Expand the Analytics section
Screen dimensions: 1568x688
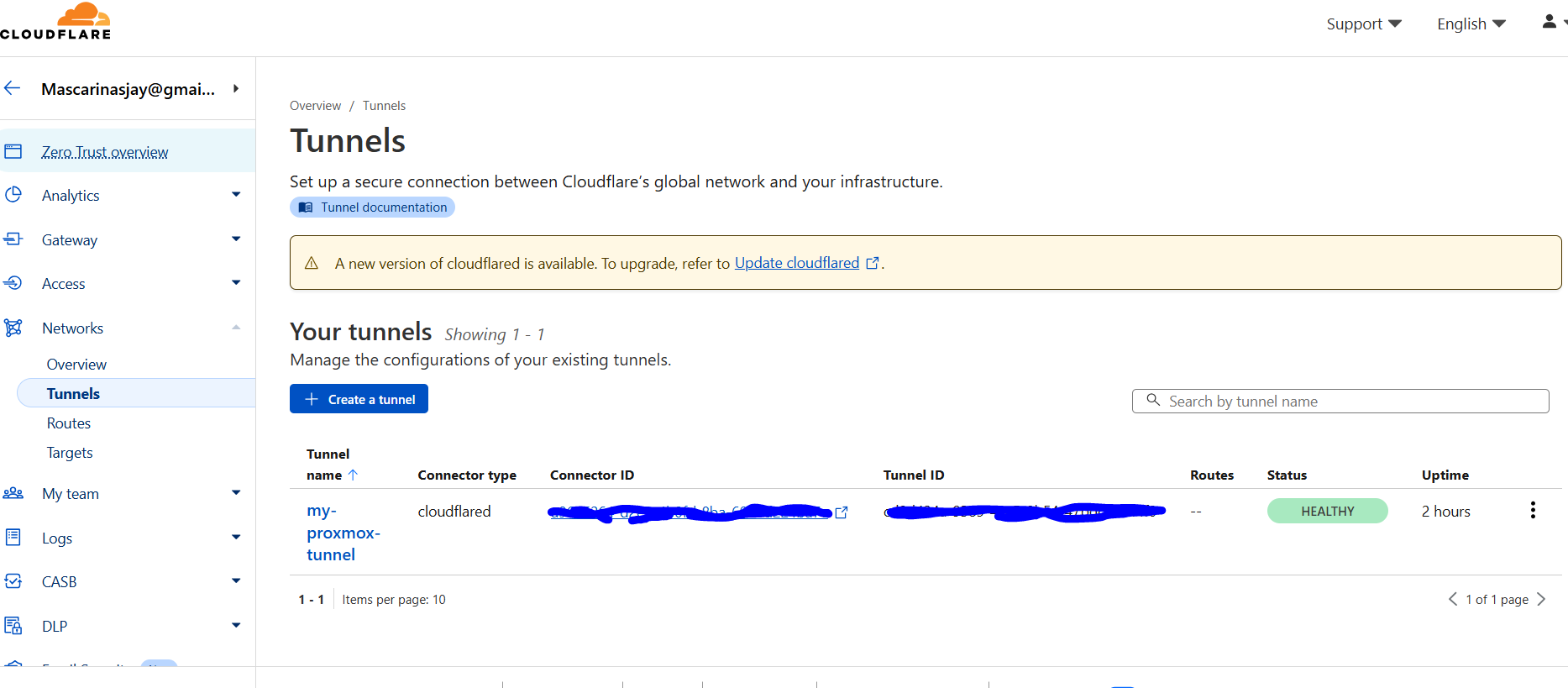[236, 195]
